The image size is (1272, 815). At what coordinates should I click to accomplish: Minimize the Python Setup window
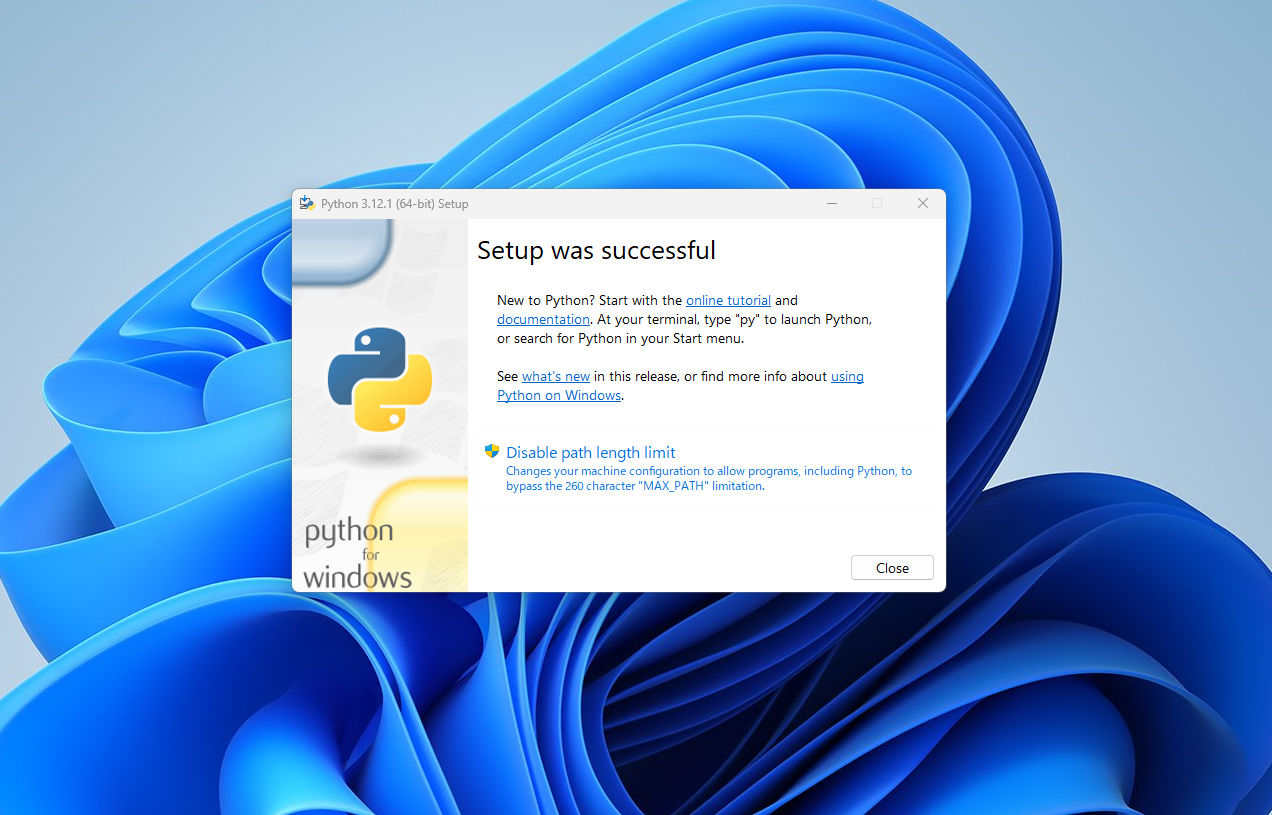click(831, 203)
